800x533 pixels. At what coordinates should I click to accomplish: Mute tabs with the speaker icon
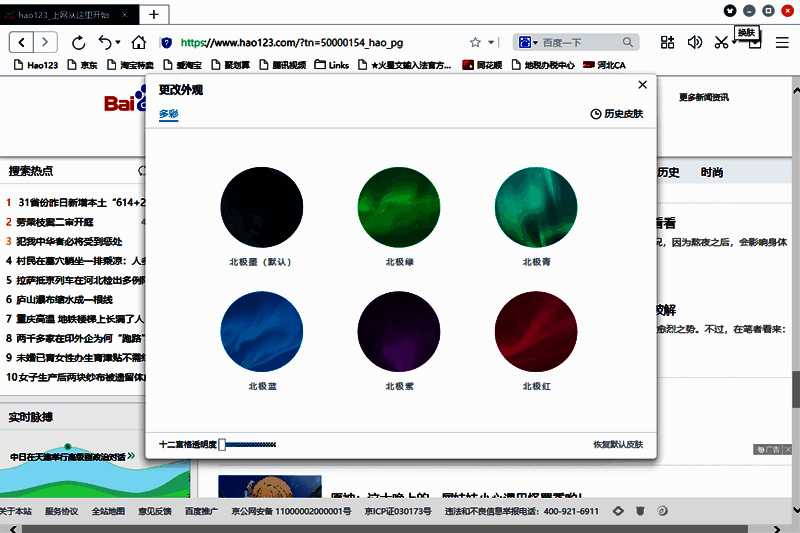point(694,42)
